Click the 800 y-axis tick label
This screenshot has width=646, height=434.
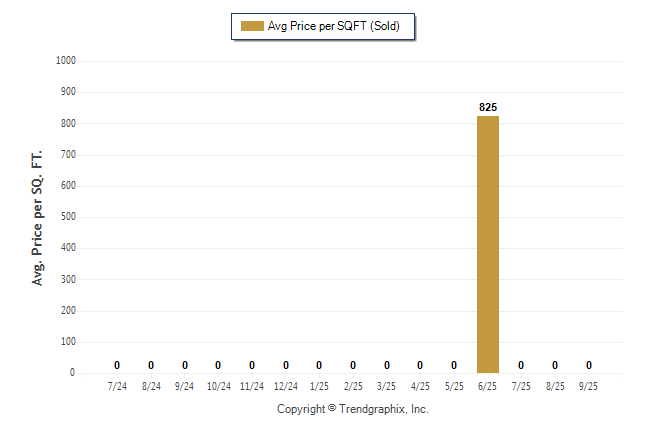[70, 123]
